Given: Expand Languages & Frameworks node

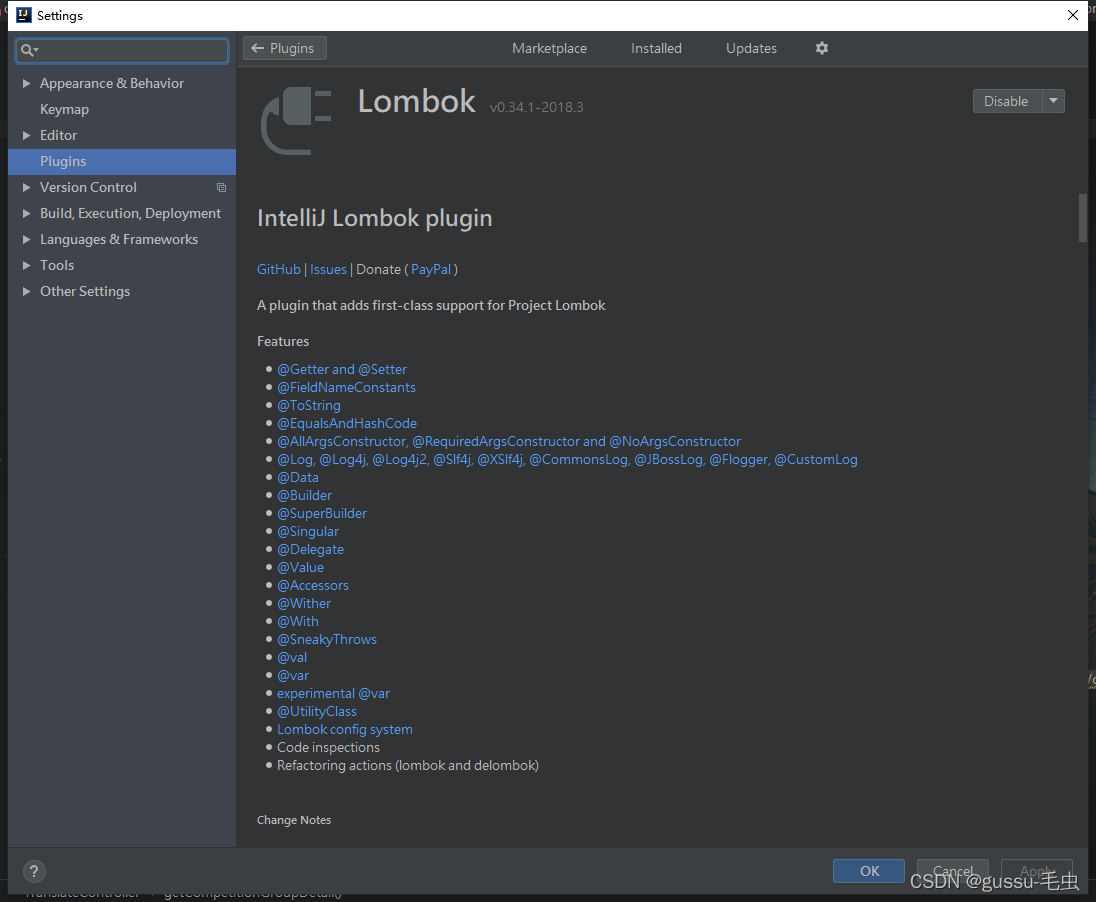Looking at the screenshot, I should pyautogui.click(x=27, y=239).
